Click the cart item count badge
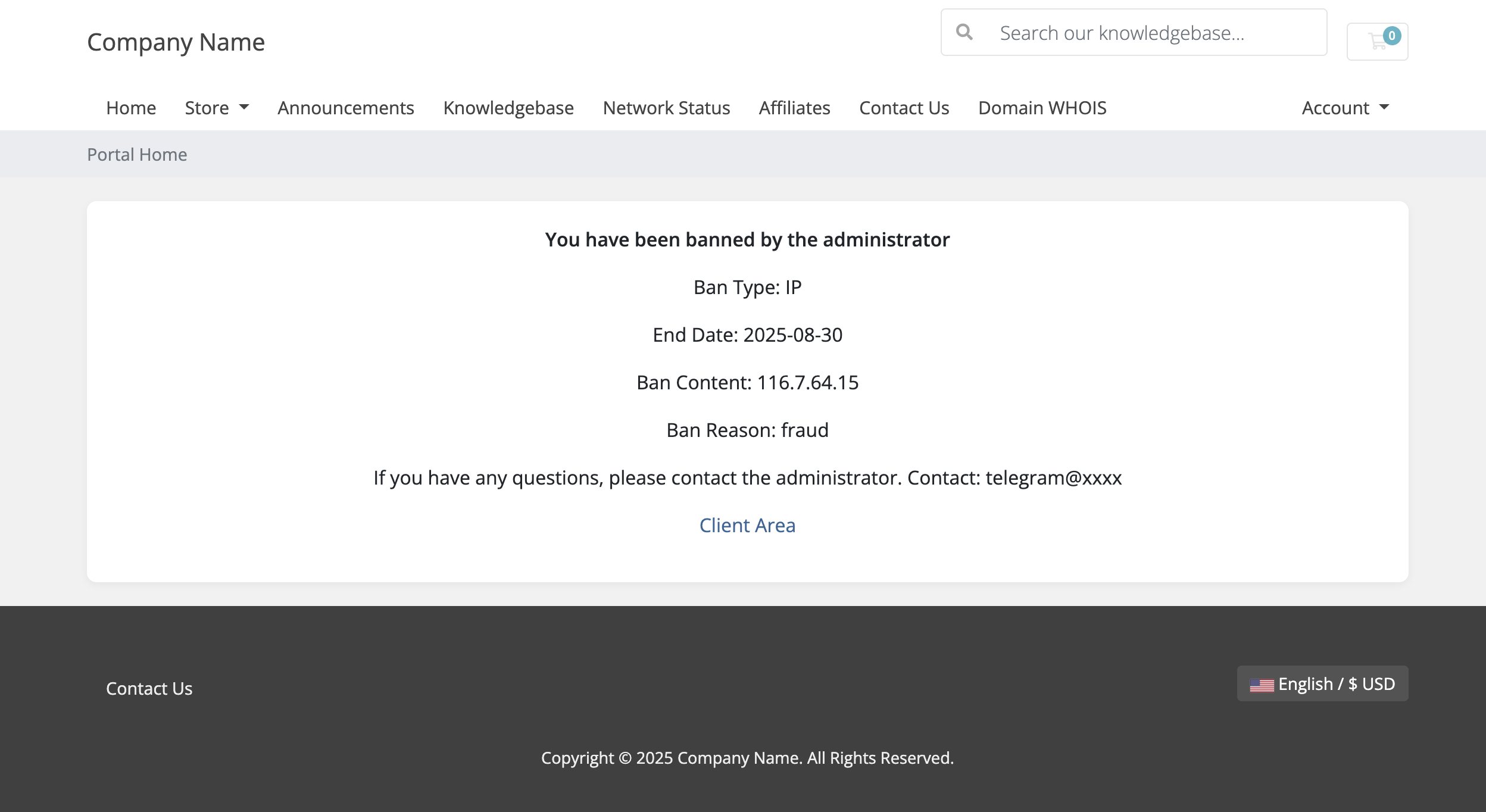Image resolution: width=1486 pixels, height=812 pixels. 1392,36
